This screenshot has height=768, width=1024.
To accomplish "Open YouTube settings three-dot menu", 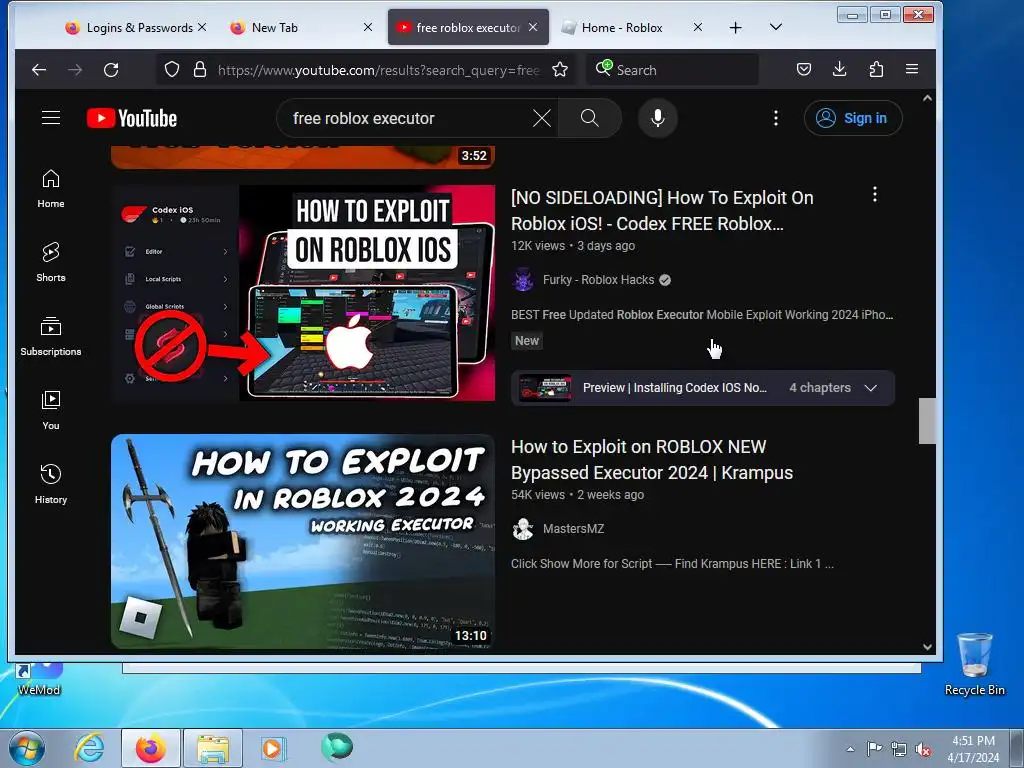I will coord(776,118).
